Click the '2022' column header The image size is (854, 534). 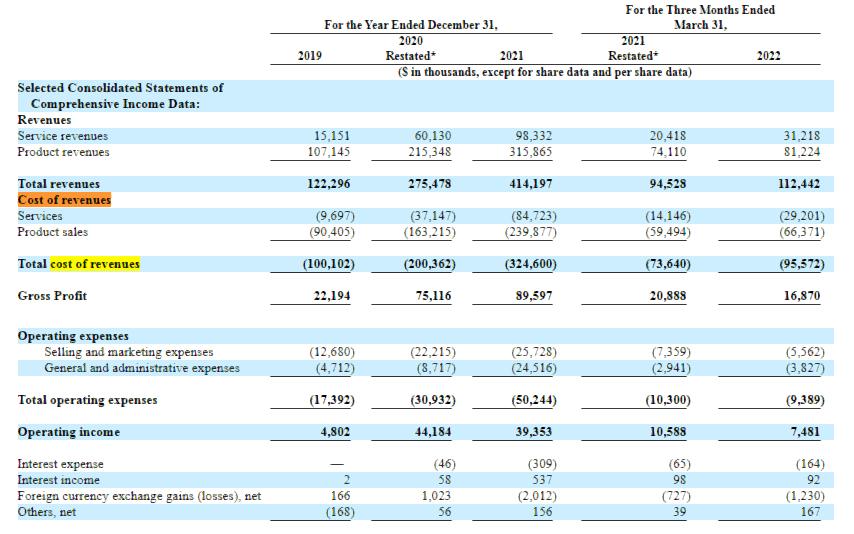[768, 56]
